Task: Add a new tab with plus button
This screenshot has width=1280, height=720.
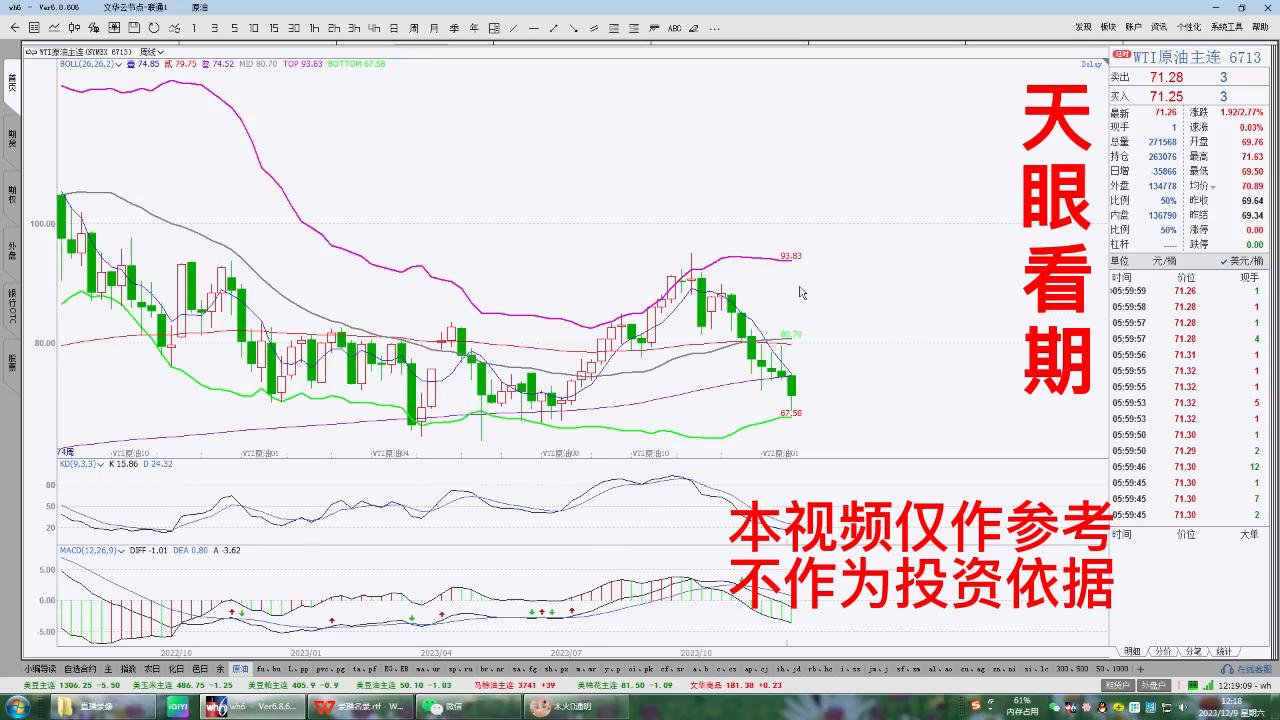Action: 1141,669
